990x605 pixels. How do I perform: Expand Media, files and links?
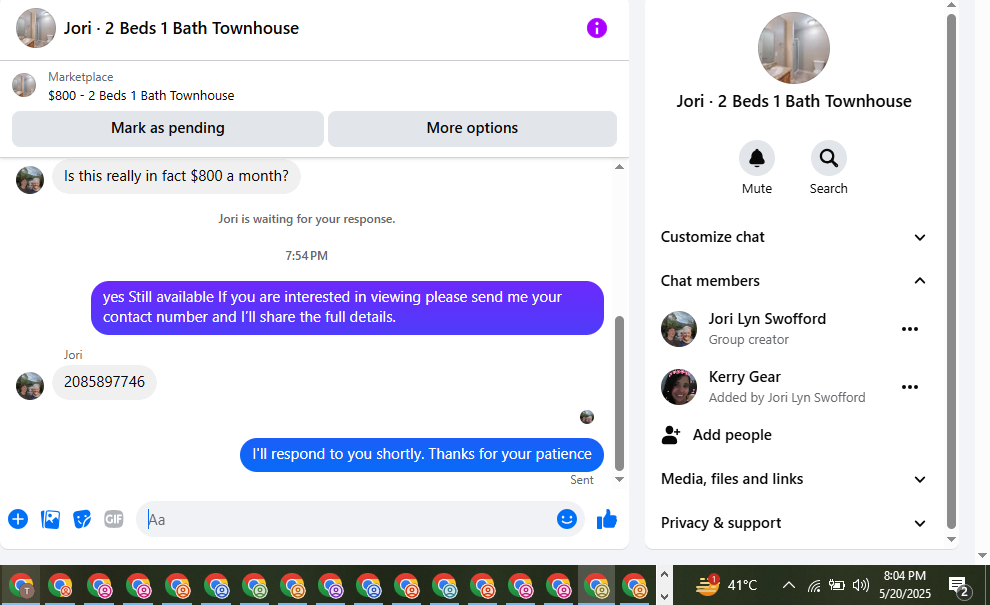pyautogui.click(x=793, y=479)
